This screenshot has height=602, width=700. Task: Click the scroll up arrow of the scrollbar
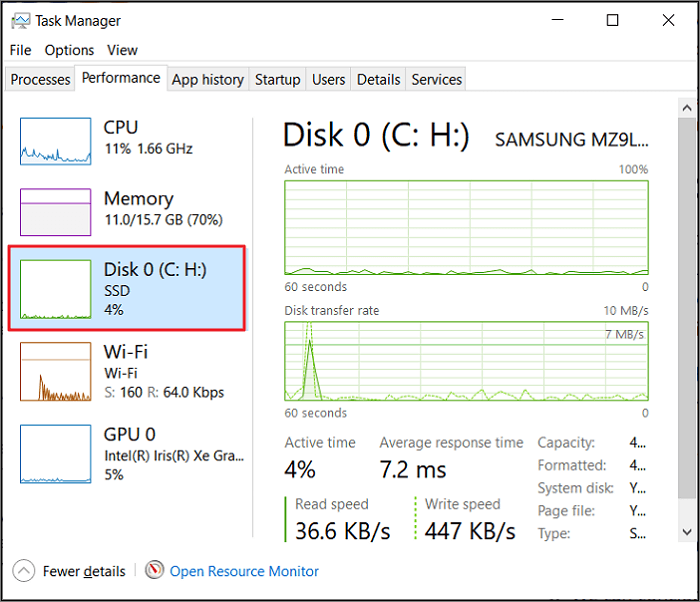687,107
